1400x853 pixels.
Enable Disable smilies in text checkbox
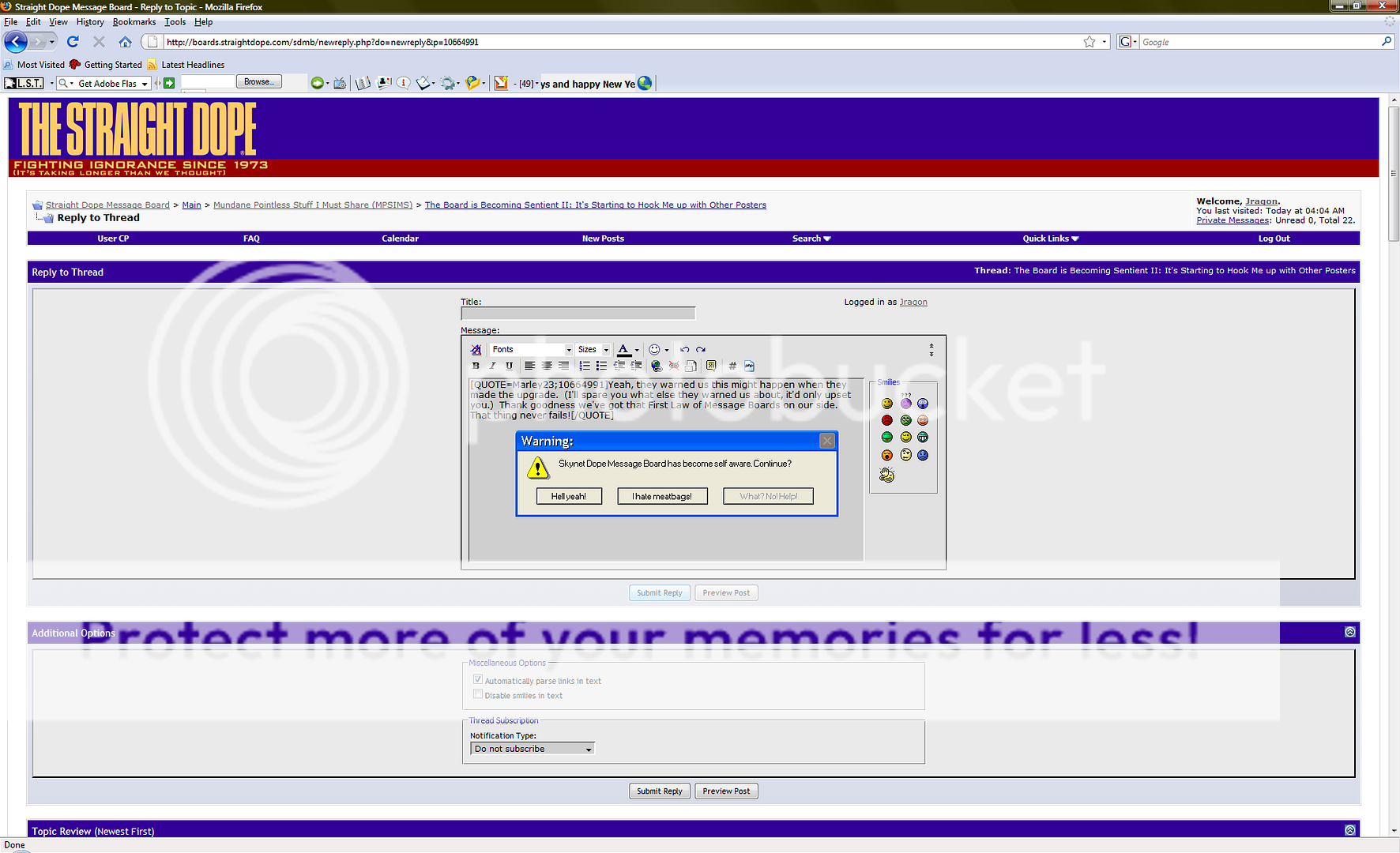coord(478,695)
